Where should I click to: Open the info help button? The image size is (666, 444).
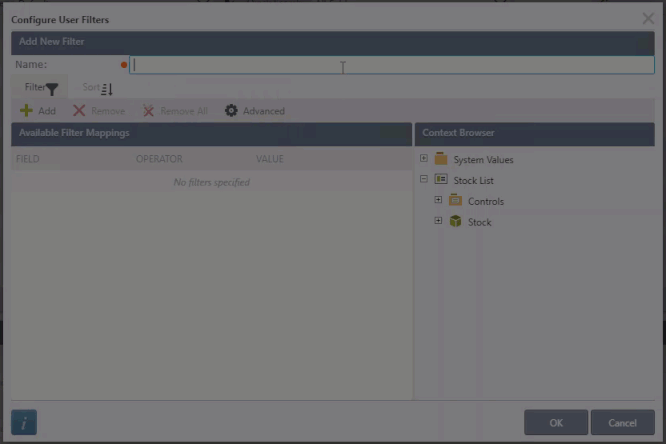click(x=24, y=422)
